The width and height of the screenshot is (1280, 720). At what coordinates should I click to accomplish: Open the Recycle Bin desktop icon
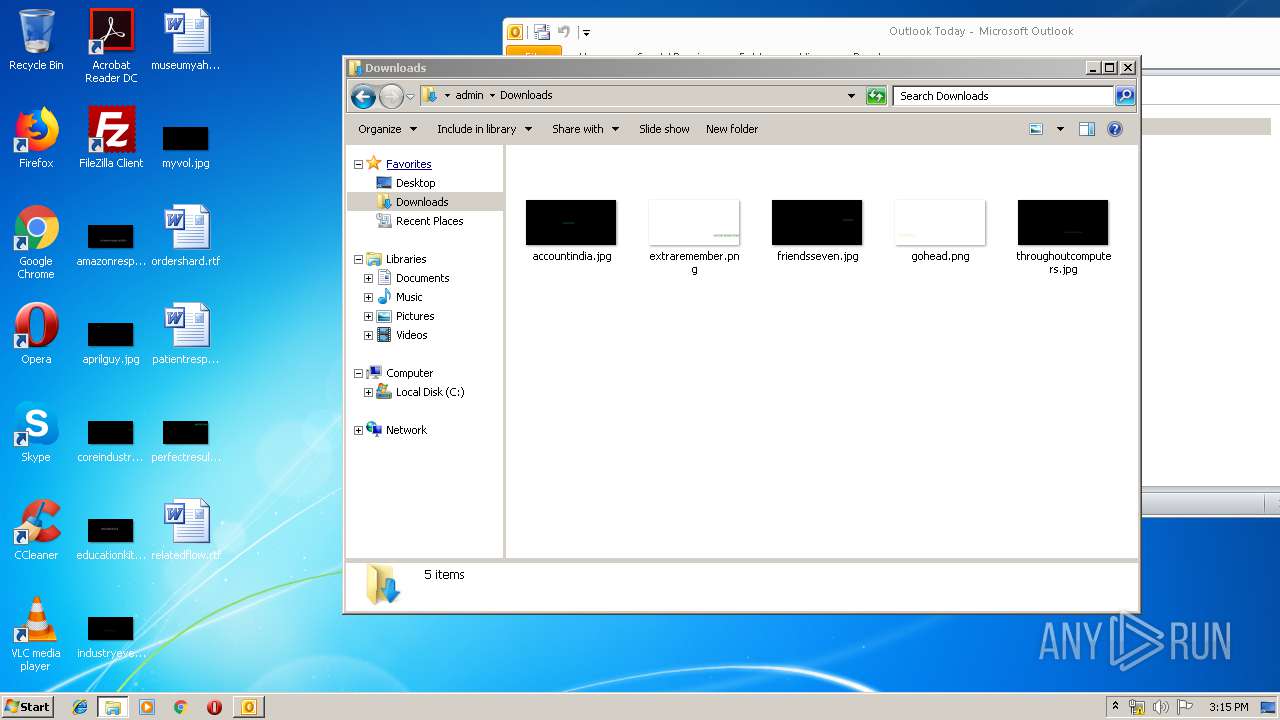tap(36, 40)
